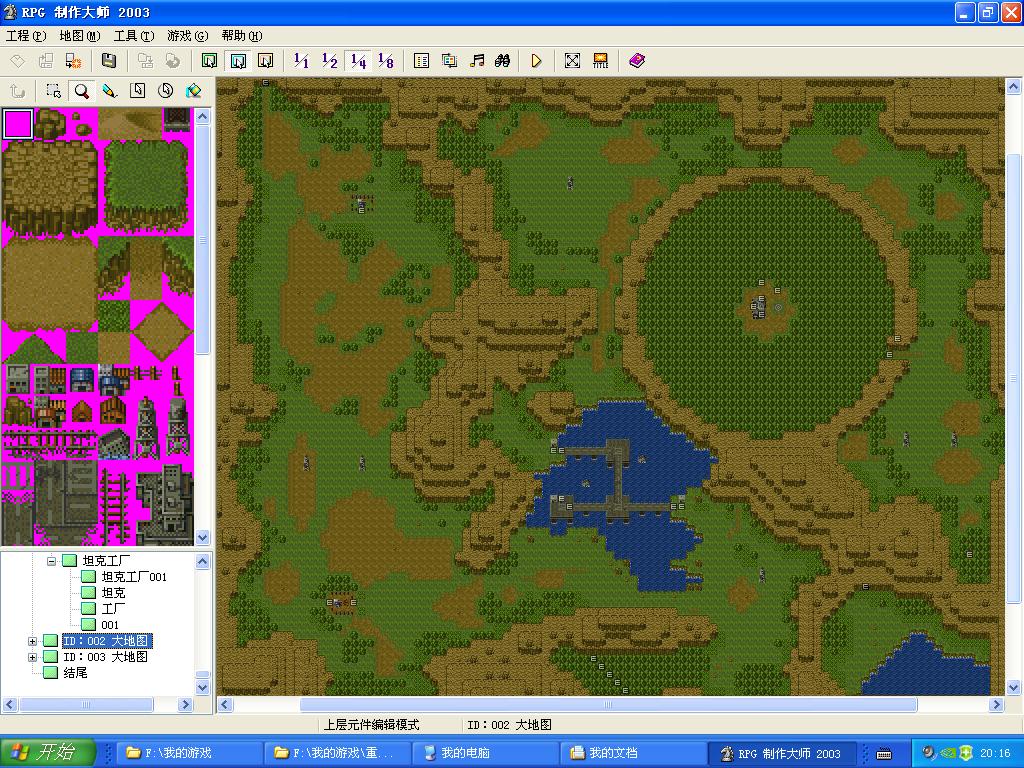This screenshot has height=768, width=1024.
Task: Switch to upper layer editing mode
Action: [x=238, y=61]
